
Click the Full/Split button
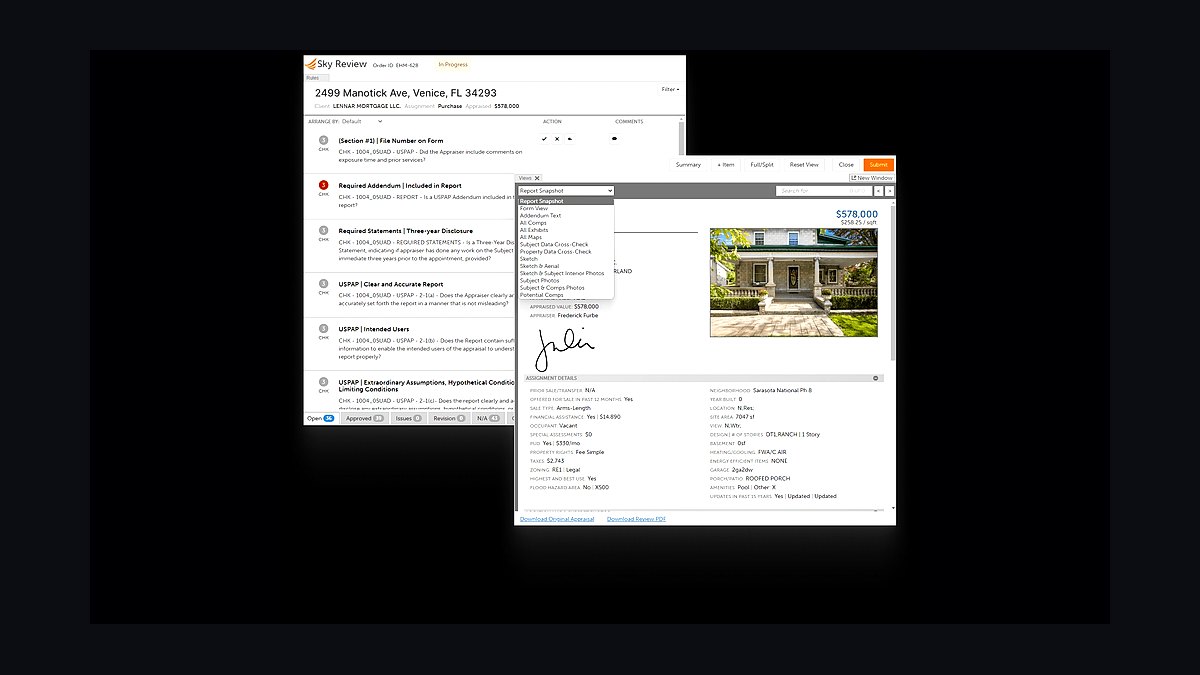(762, 164)
